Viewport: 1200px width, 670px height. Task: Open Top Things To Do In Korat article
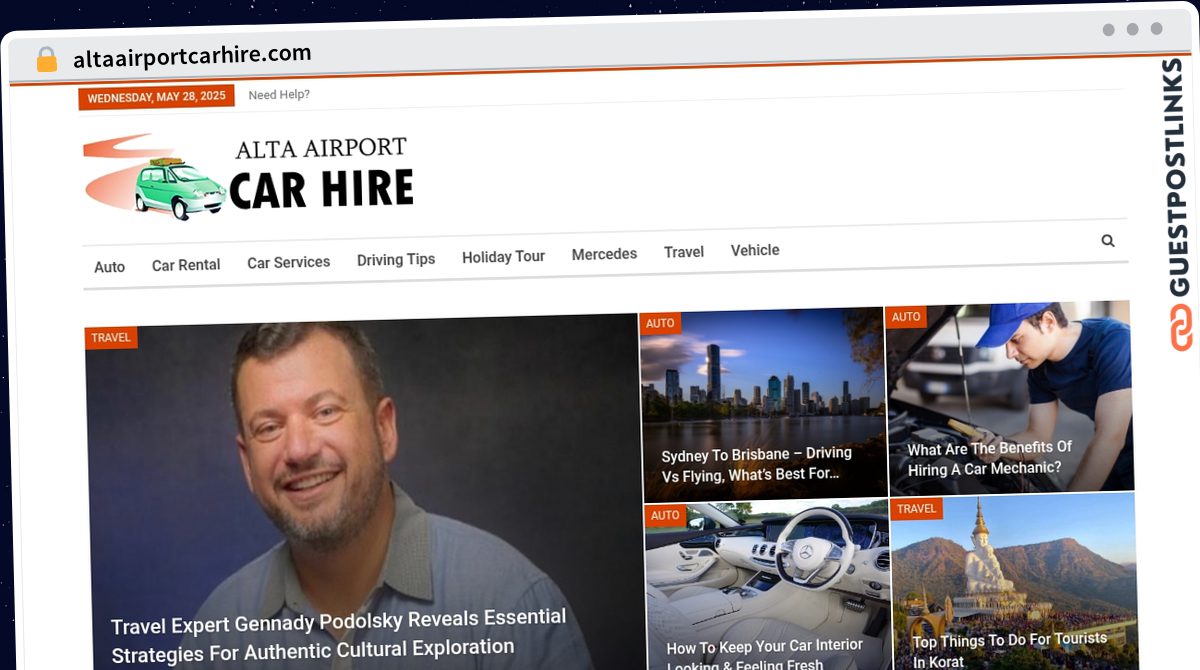tap(1009, 649)
